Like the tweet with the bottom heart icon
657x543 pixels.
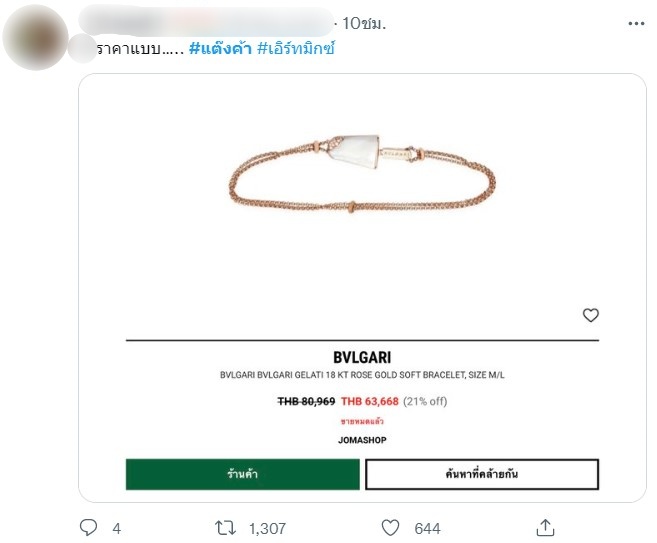pyautogui.click(x=391, y=527)
